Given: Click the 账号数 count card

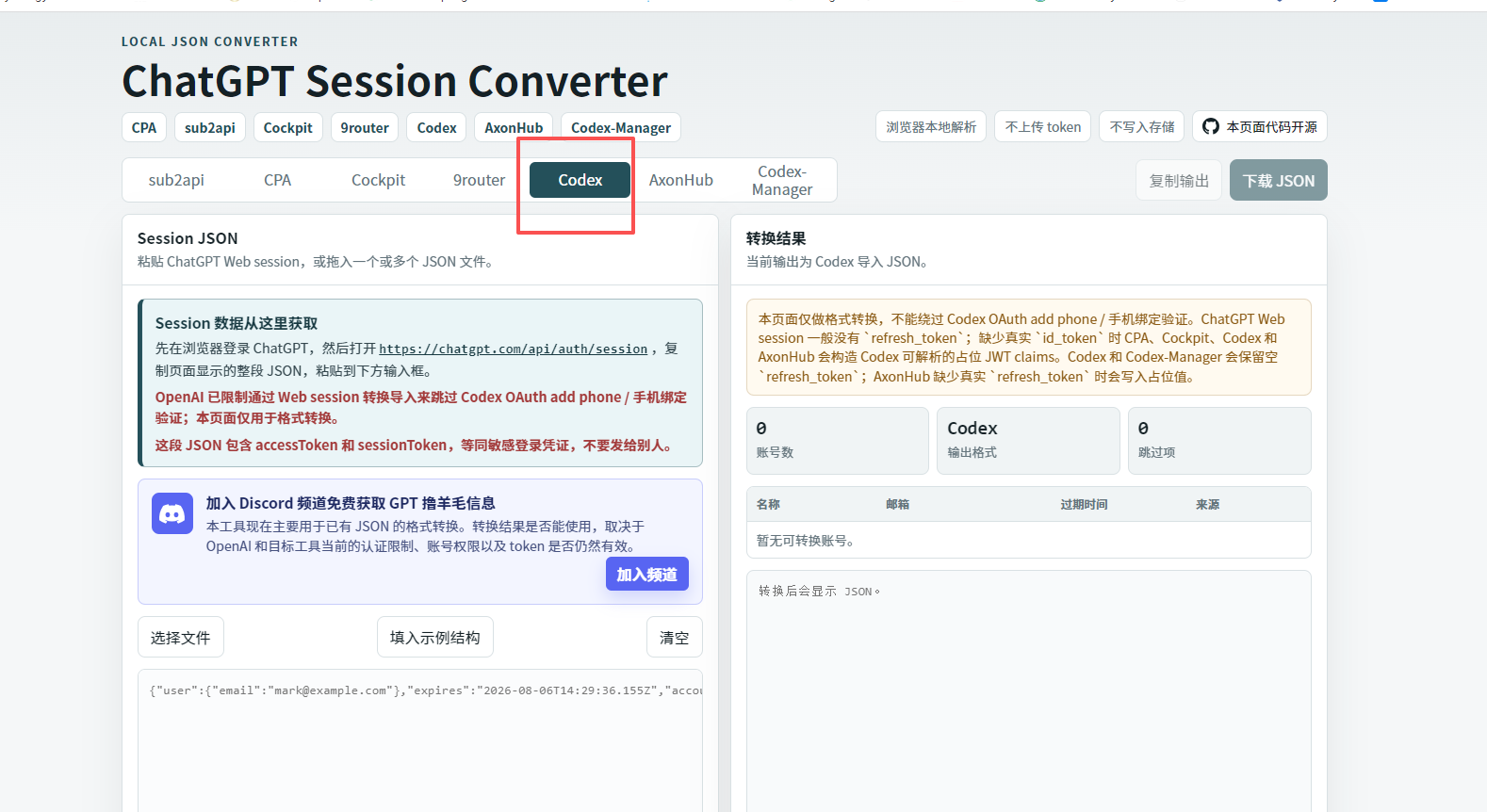Looking at the screenshot, I should tap(838, 440).
